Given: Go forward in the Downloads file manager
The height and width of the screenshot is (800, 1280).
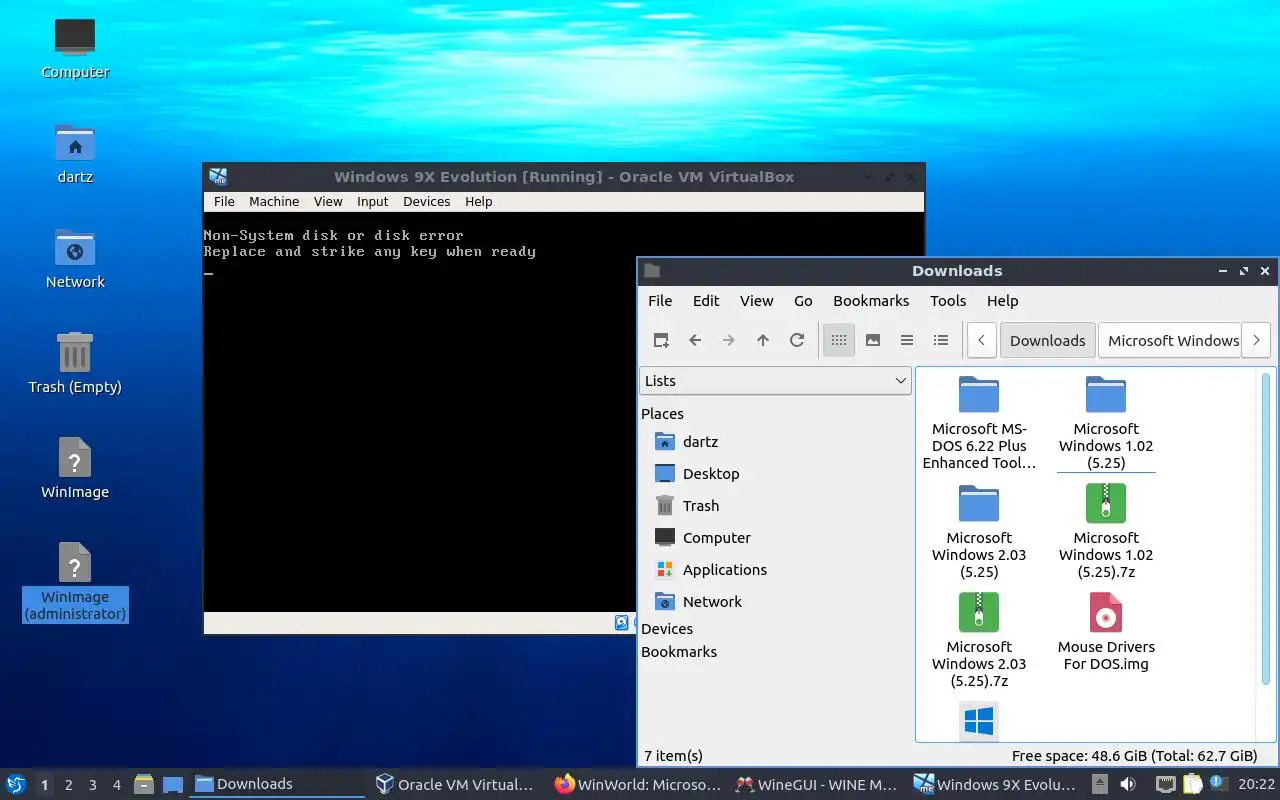Looking at the screenshot, I should 729,340.
